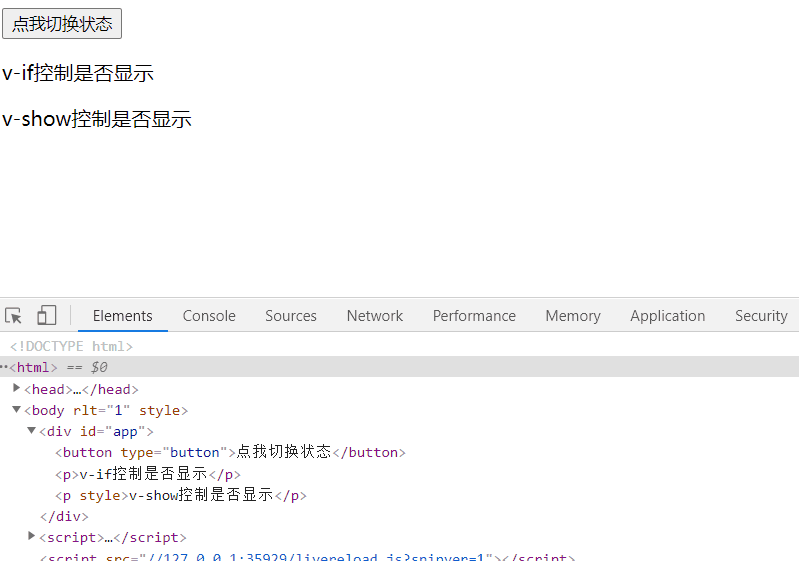799x561 pixels.
Task: Activate the inspect element picker icon
Action: click(13, 316)
